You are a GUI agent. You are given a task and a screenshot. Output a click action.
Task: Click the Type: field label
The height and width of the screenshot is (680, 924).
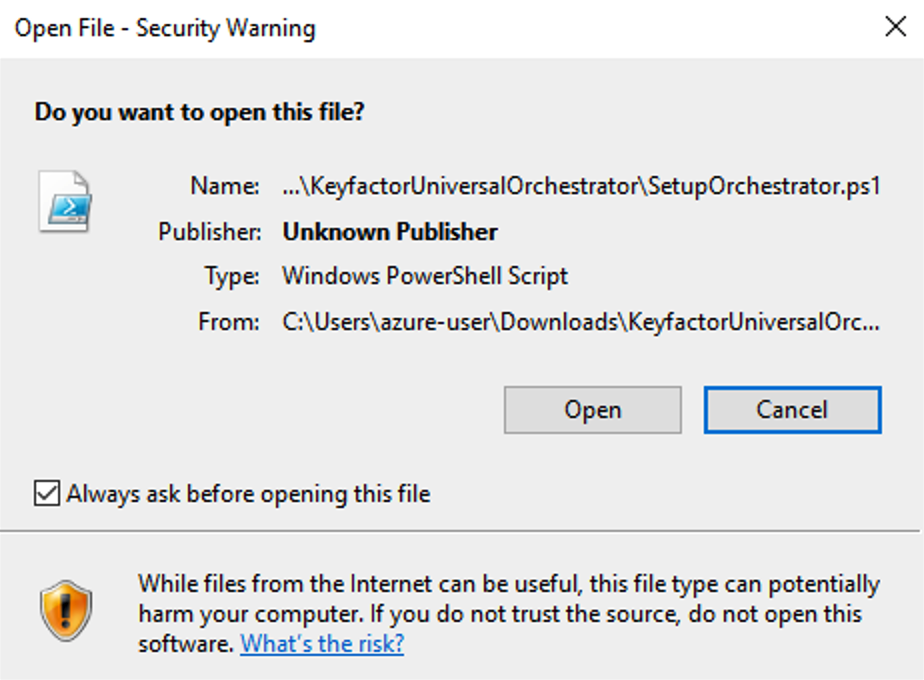pos(231,276)
